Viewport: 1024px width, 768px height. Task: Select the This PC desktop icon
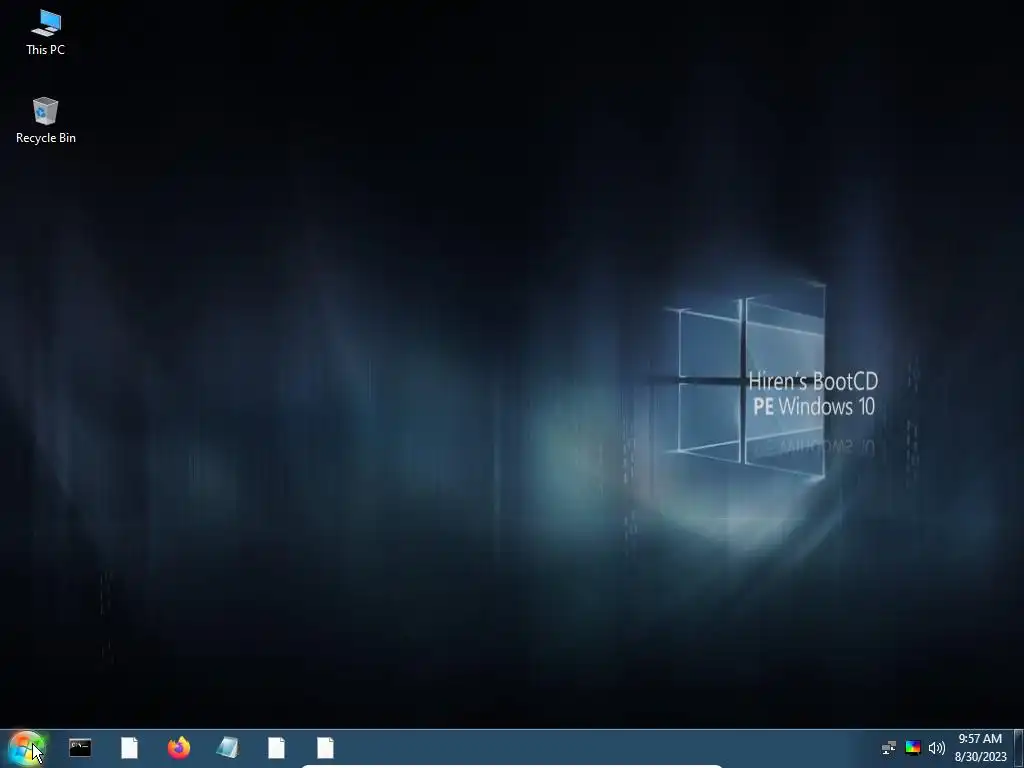click(45, 33)
